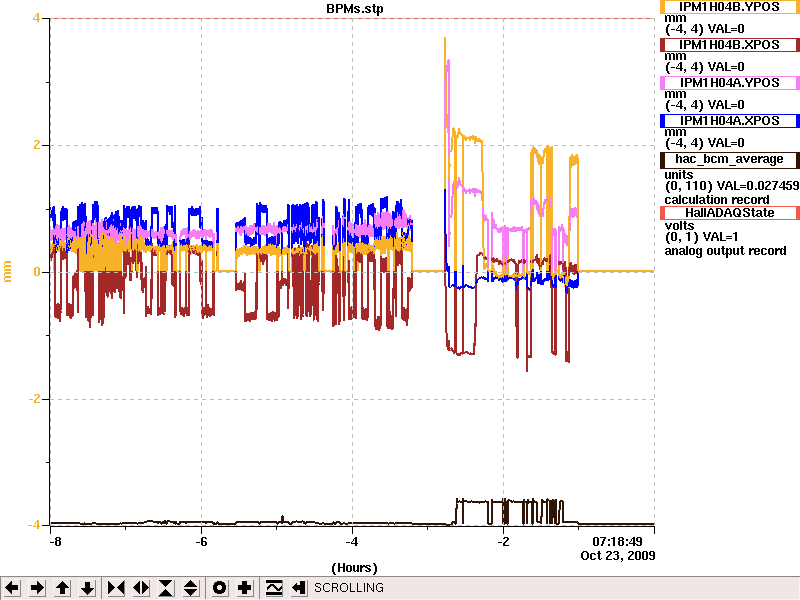
Task: Click the 07:18:49 timestamp label
Action: (x=617, y=541)
